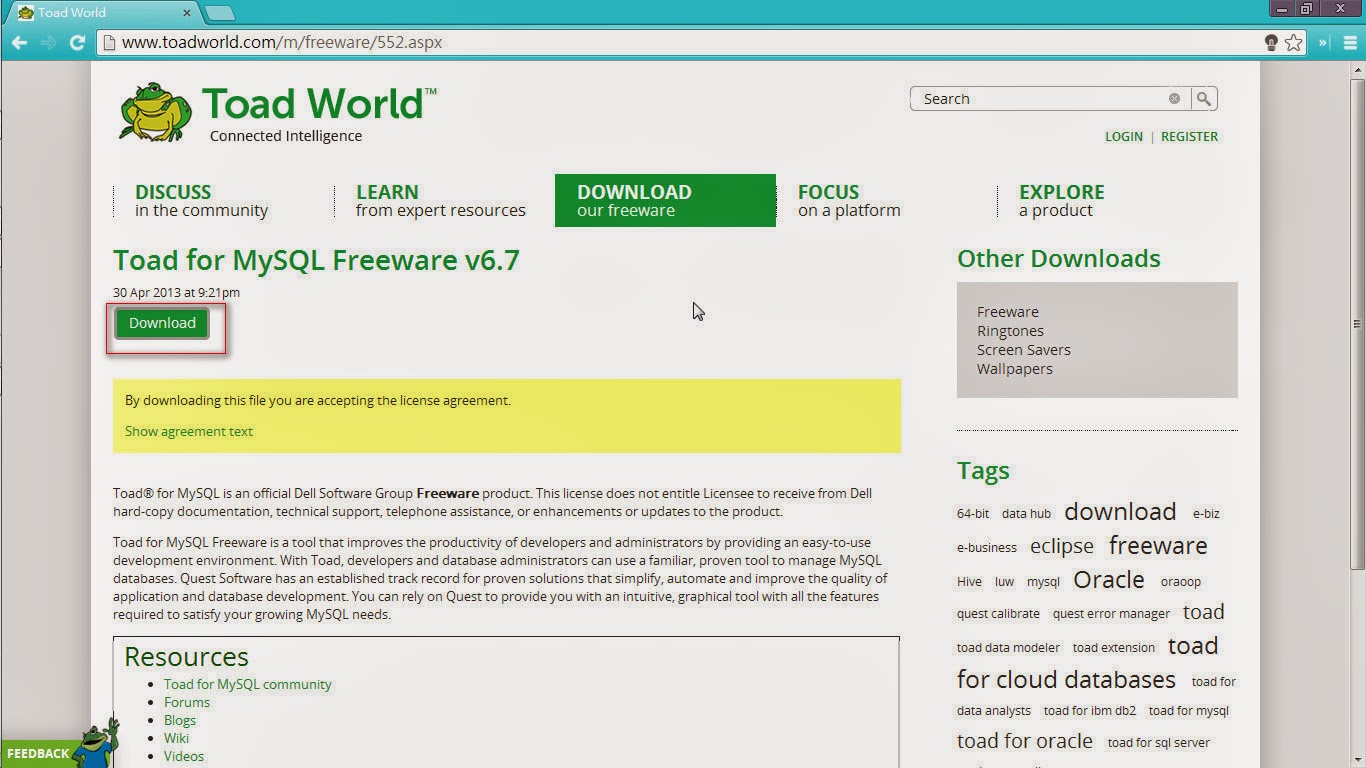
Task: Open the Screen Savers download link
Action: coord(1024,350)
